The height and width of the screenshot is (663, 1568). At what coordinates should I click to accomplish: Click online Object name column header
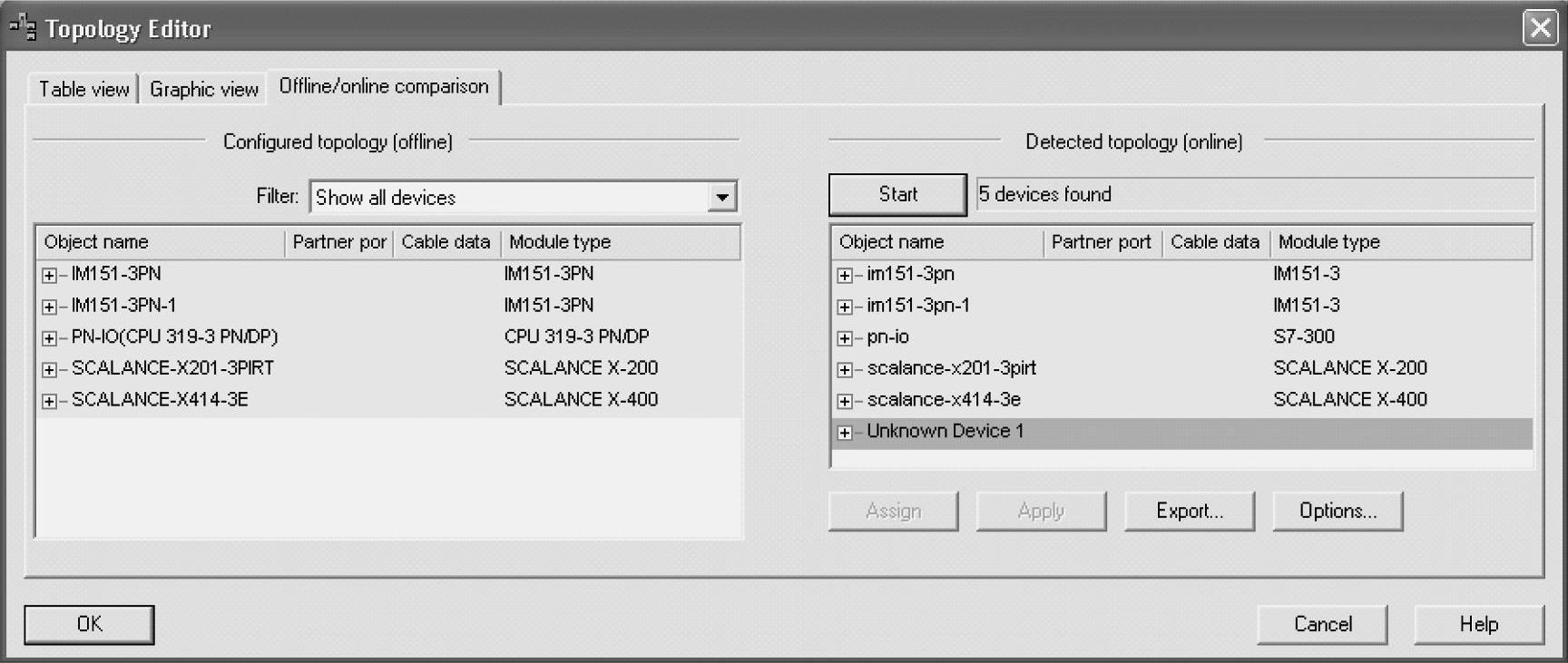(938, 242)
